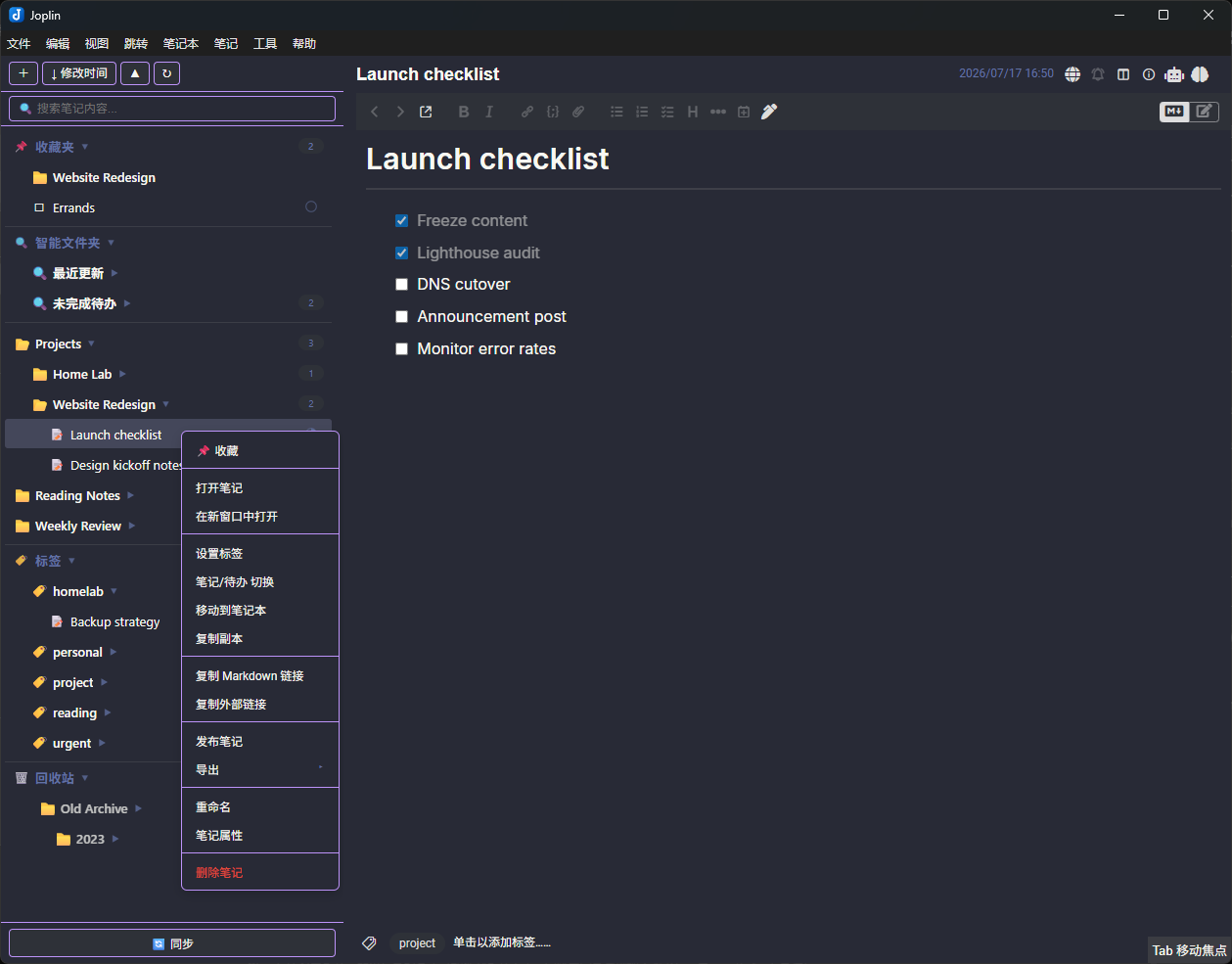The height and width of the screenshot is (964, 1232).
Task: Insert code block using the braces icon
Action: tap(553, 112)
